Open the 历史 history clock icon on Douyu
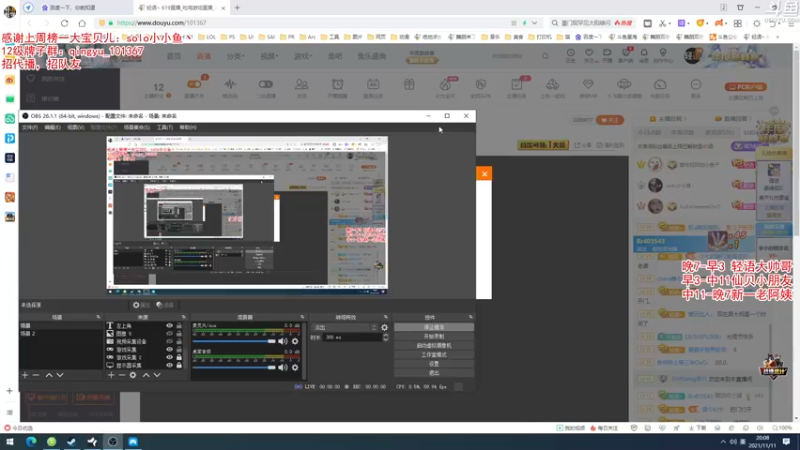Screen dimensions: 800x450 (x=570, y=55)
